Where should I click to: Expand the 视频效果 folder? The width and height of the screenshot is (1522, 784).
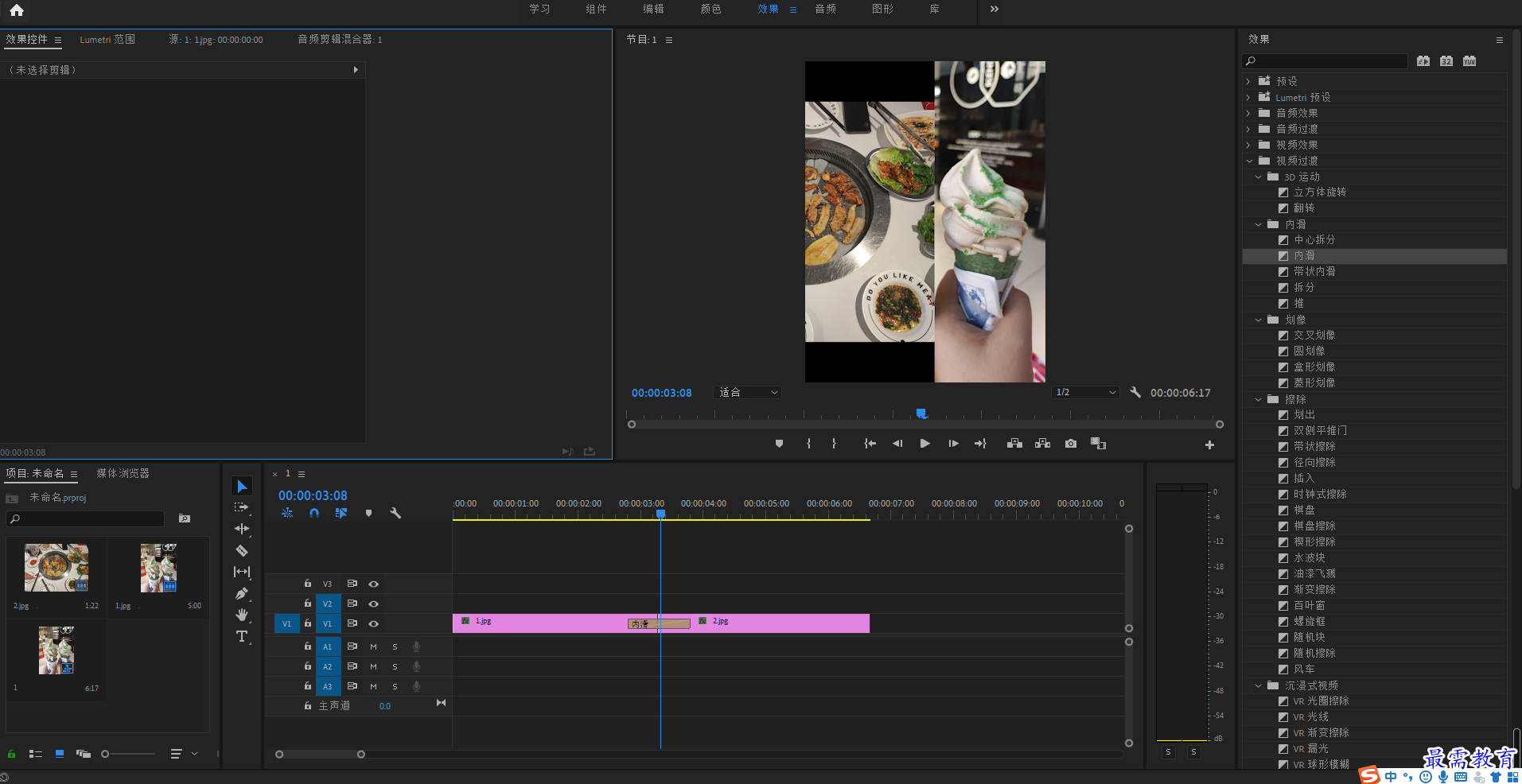coord(1248,145)
